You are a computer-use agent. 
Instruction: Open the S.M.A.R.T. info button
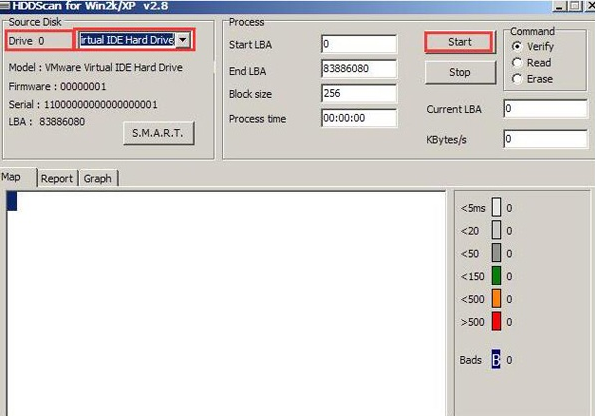158,133
